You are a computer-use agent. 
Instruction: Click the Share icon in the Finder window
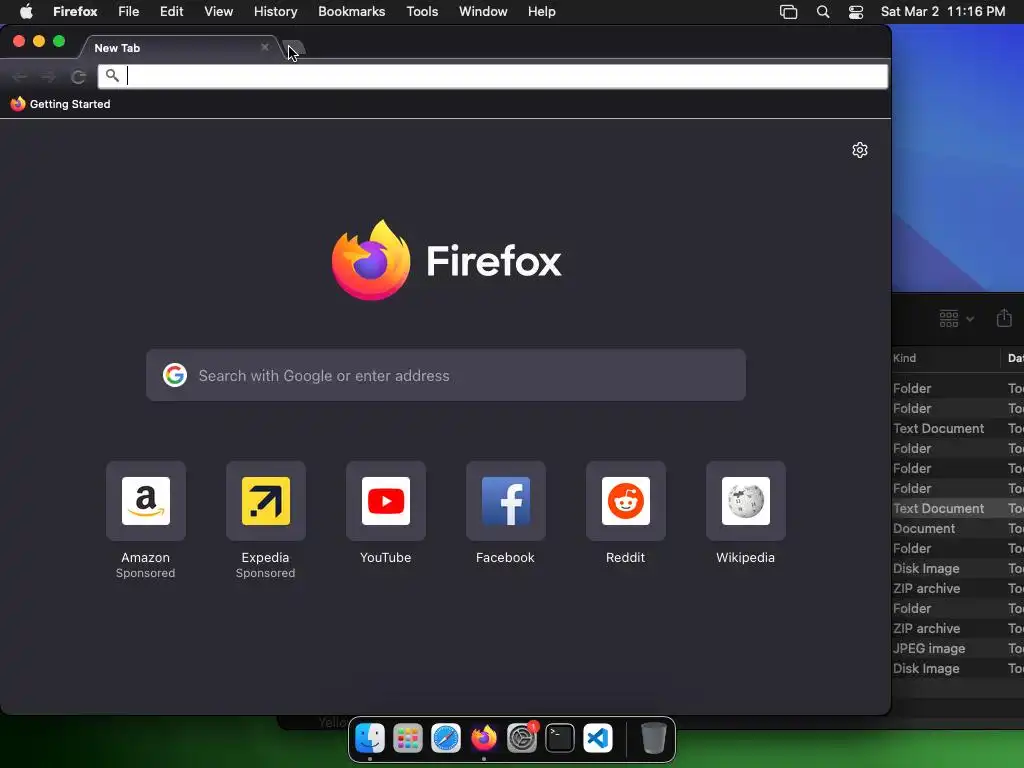tap(1004, 318)
